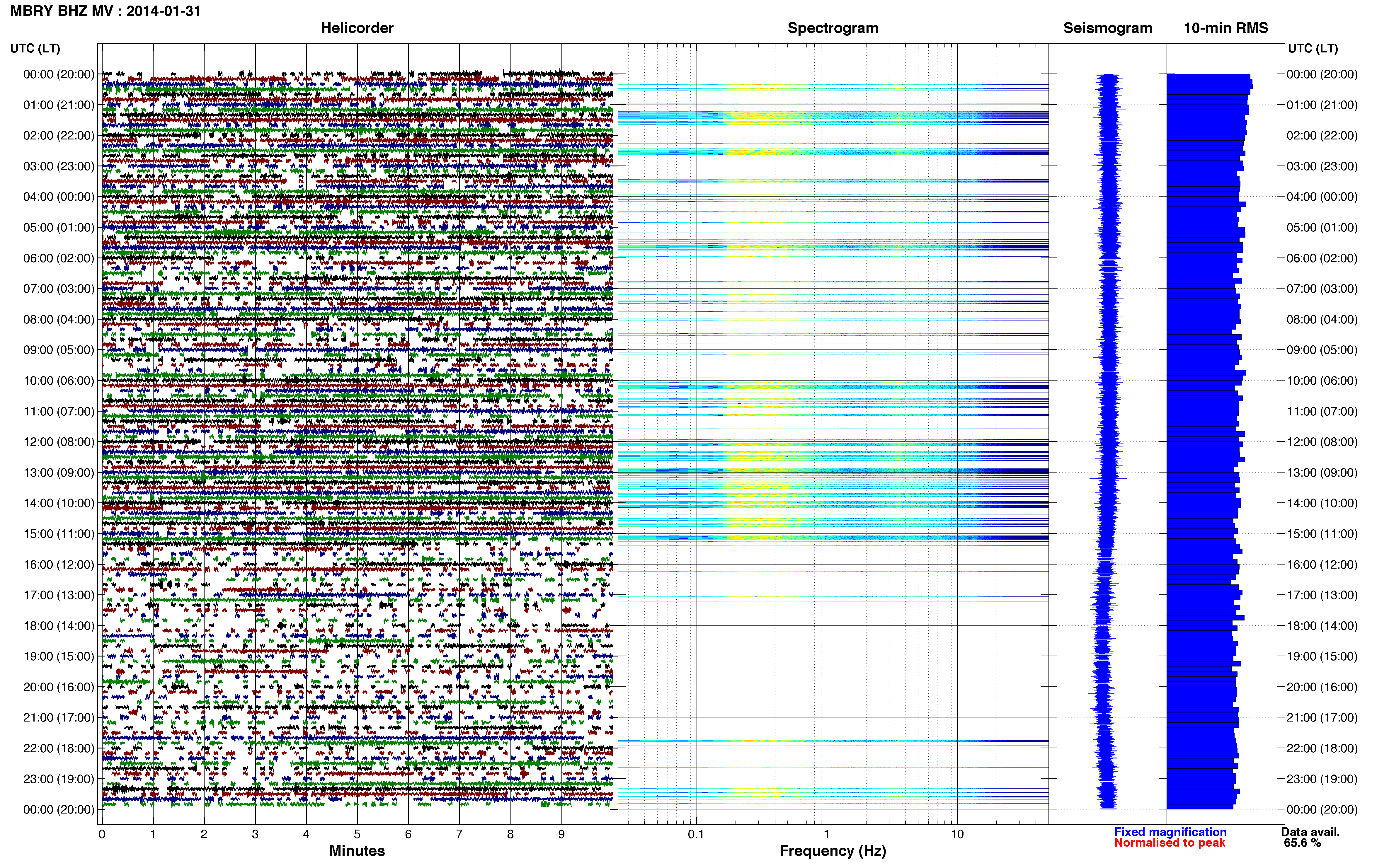Click the blue 'Fixed magnification' legend text
Image resolution: width=1389 pixels, height=868 pixels.
pyautogui.click(x=1170, y=832)
